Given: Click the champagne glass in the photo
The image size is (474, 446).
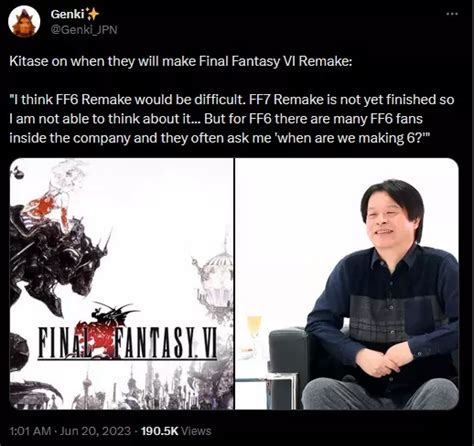Looking at the screenshot, I should (254, 328).
